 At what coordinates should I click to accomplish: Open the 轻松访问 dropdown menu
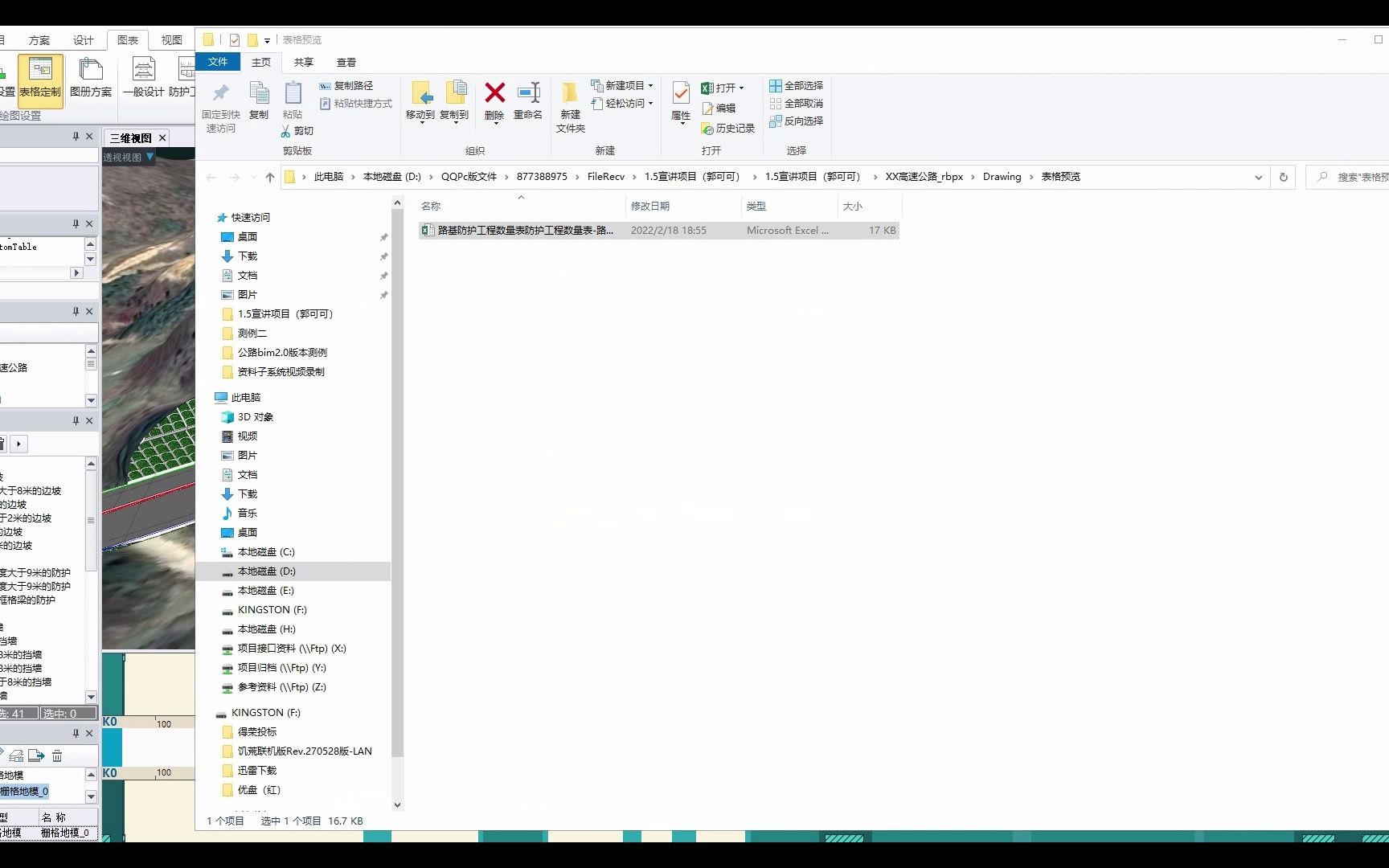tap(651, 103)
